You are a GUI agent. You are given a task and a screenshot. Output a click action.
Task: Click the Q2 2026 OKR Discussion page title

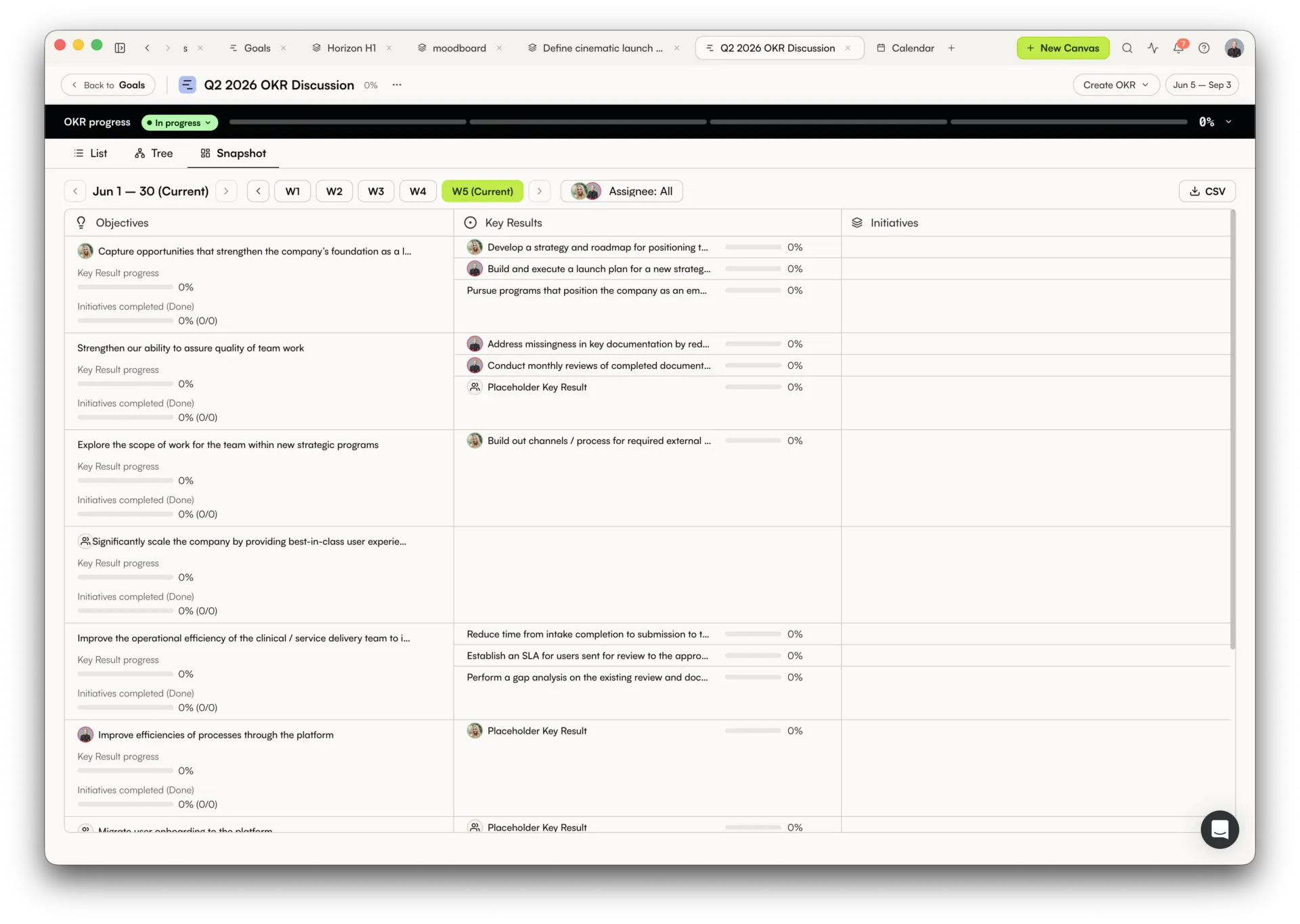pos(279,85)
